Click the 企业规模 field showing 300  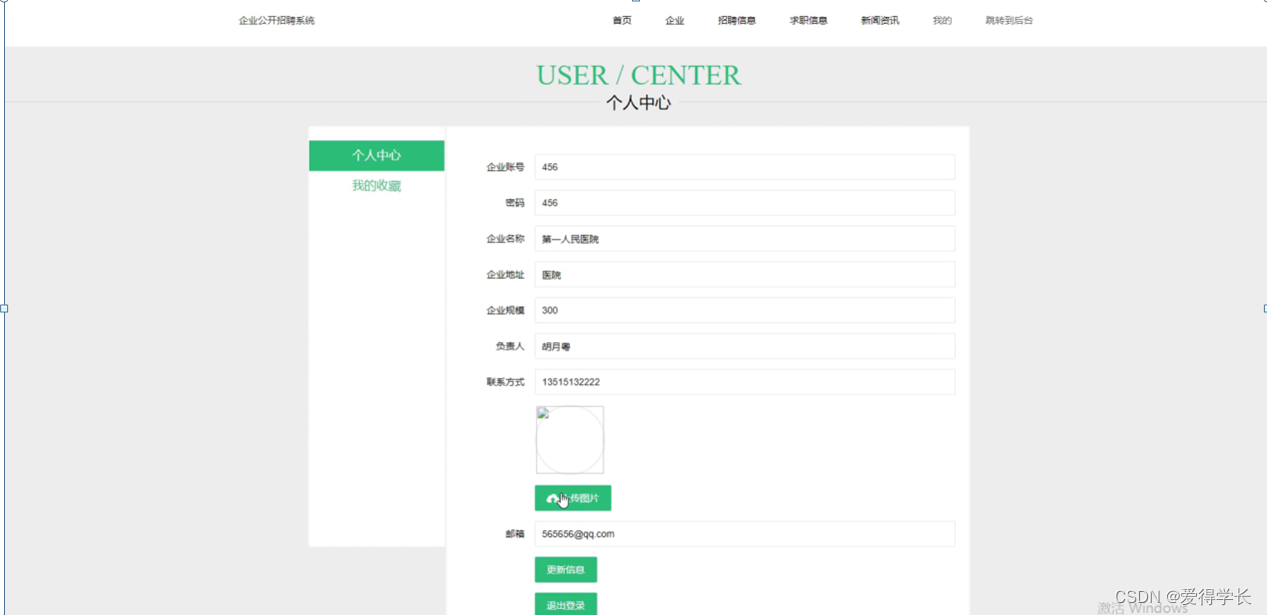745,310
